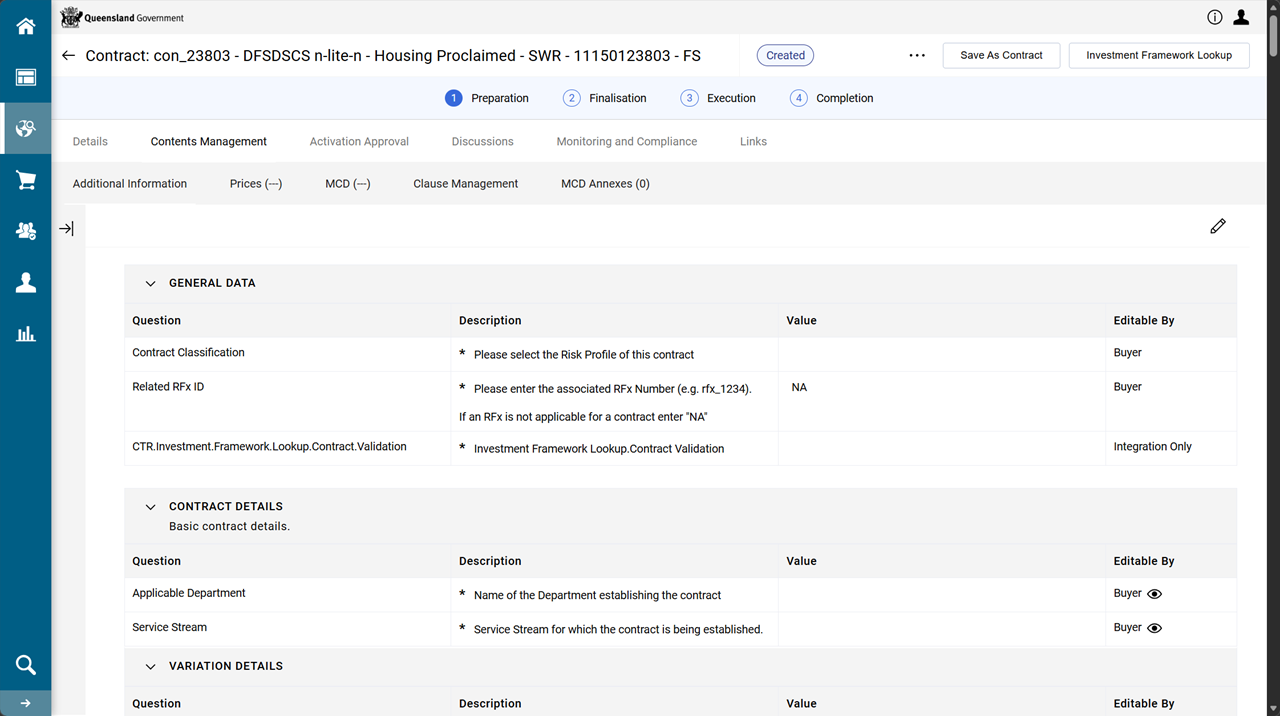Collapse the Variation Details section
1280x716 pixels.
pyautogui.click(x=151, y=667)
